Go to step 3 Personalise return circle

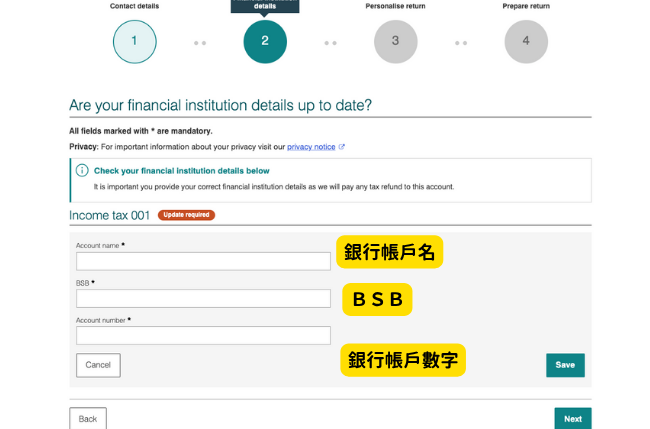coord(395,41)
